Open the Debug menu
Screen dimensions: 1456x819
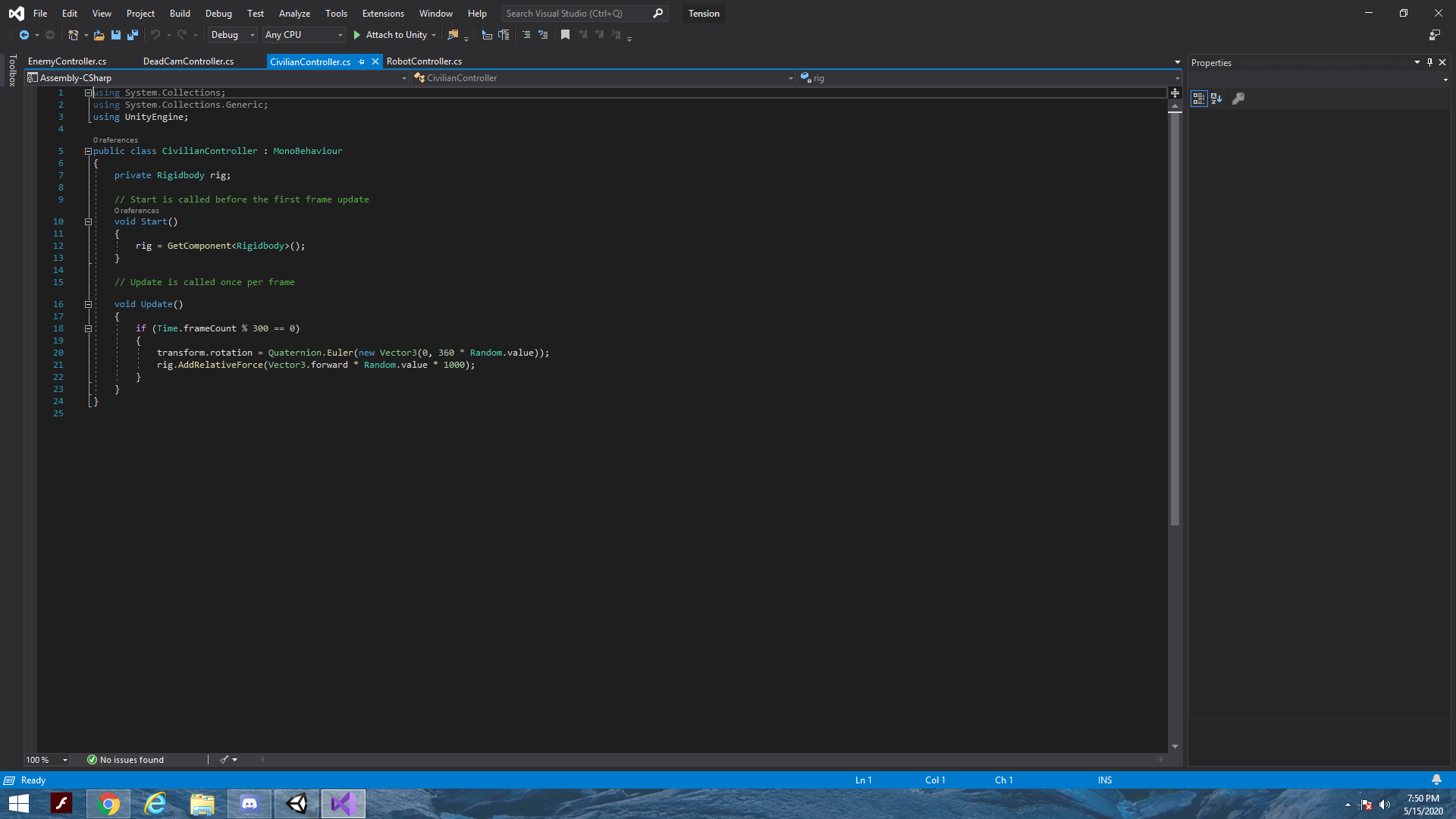point(218,13)
